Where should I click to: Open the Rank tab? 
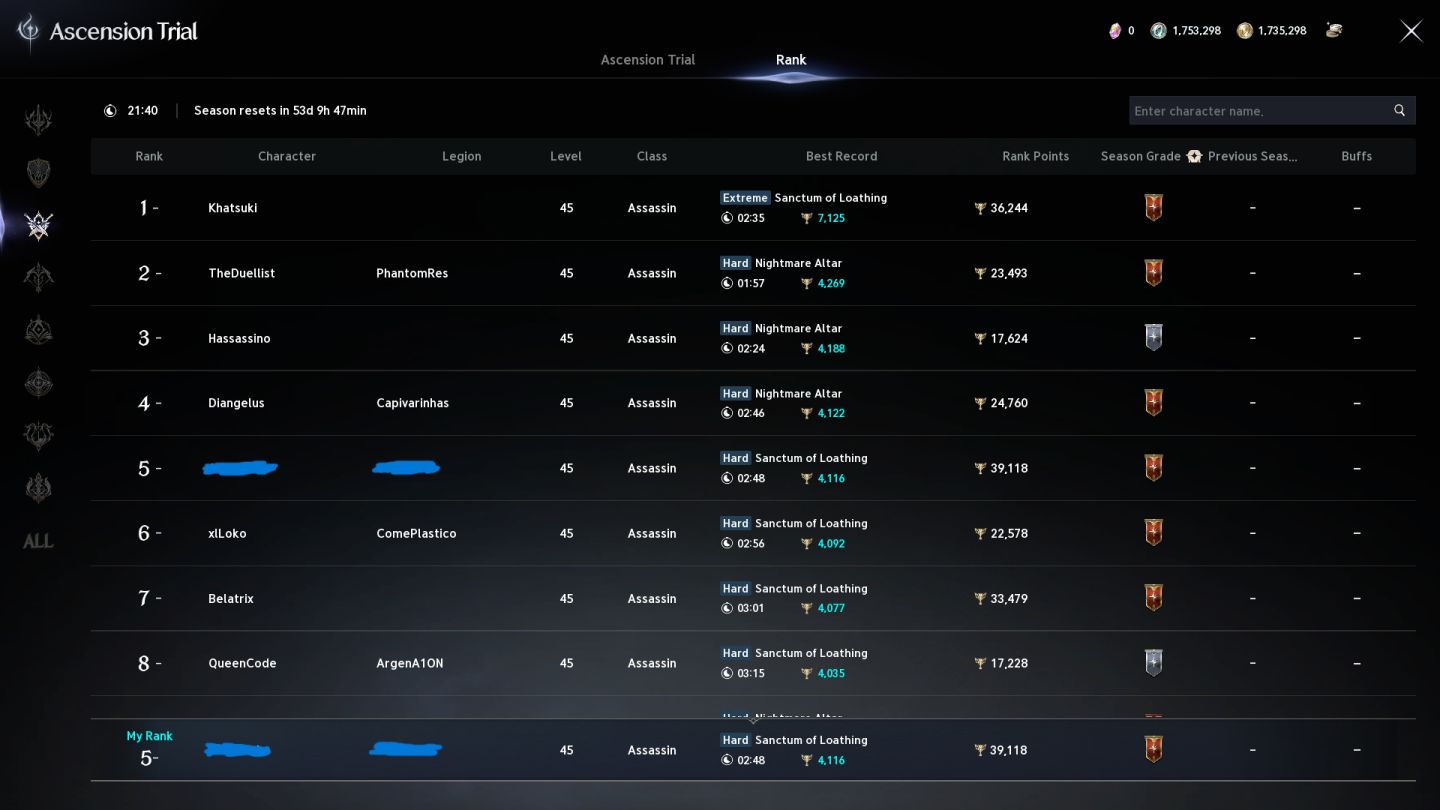click(x=791, y=60)
